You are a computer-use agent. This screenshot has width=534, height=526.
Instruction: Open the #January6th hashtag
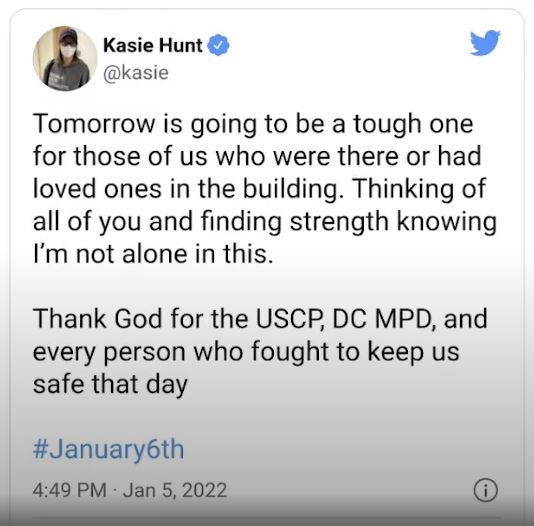[x=108, y=449]
